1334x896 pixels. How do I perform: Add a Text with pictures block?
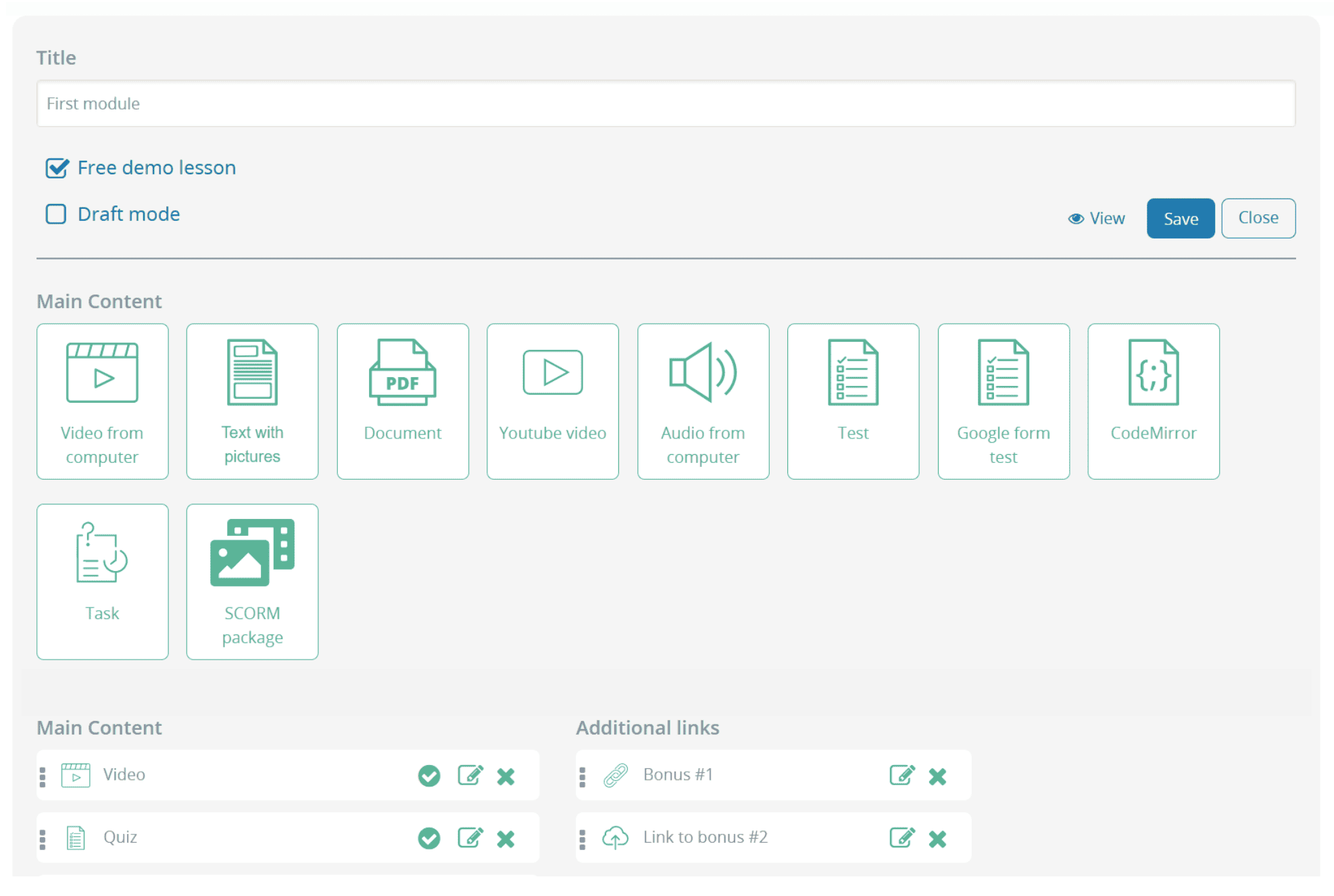(252, 401)
